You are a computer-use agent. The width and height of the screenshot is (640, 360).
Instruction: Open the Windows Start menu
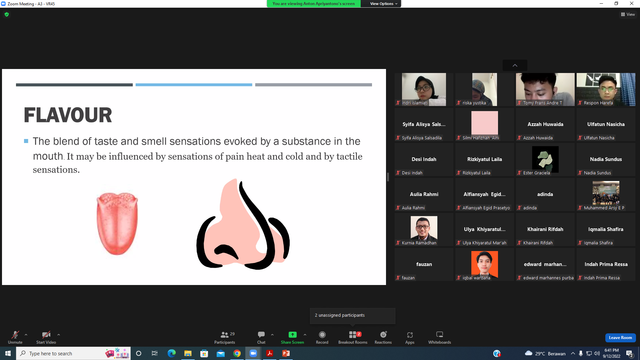[x=8, y=353]
